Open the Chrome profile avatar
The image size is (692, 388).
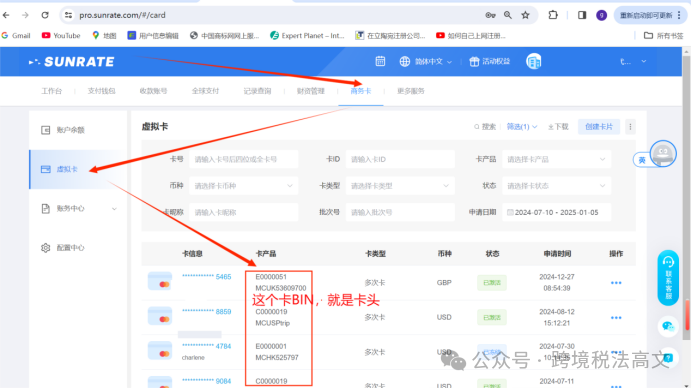(x=602, y=15)
